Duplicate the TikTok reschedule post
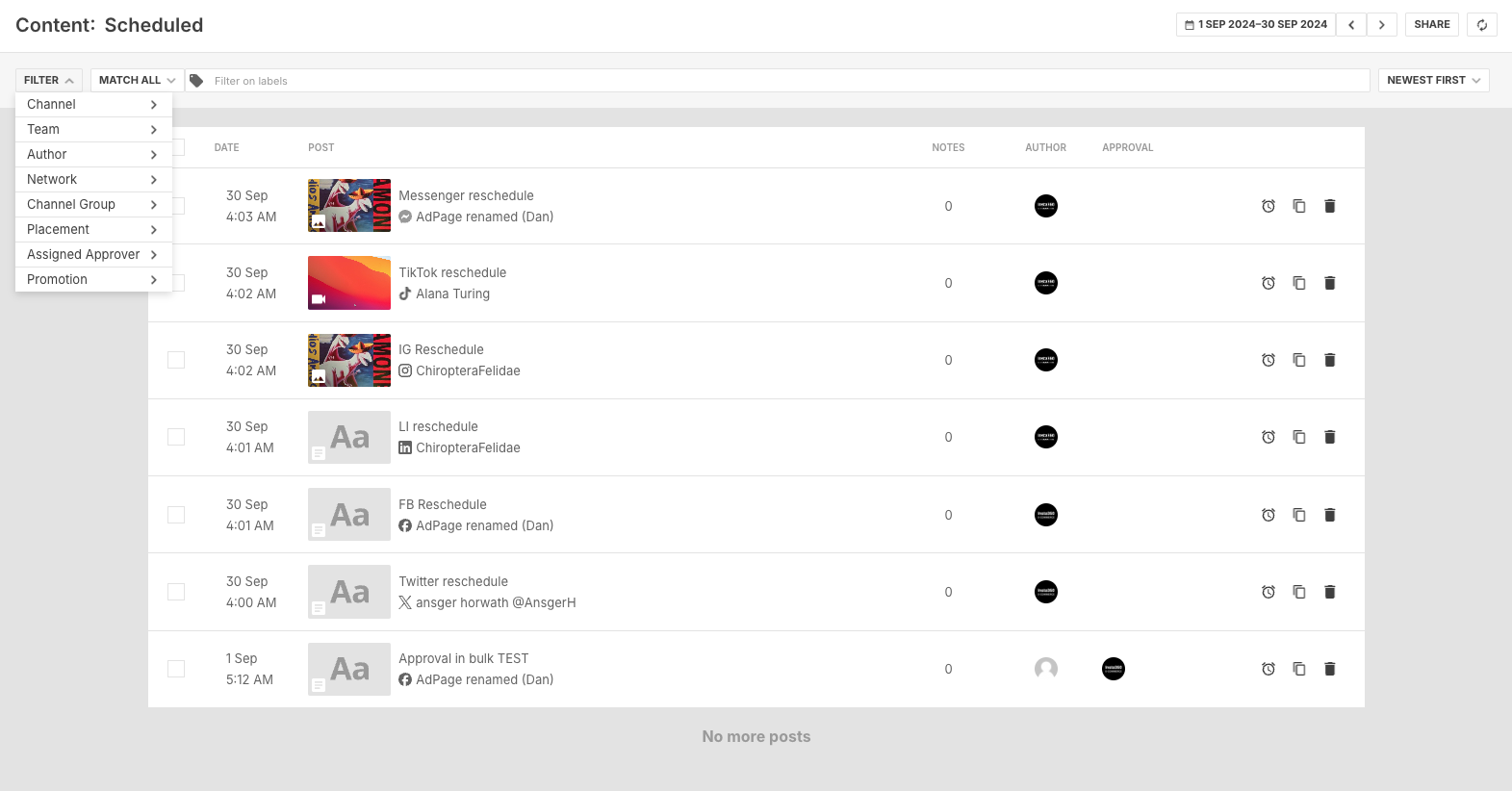Image resolution: width=1512 pixels, height=791 pixels. click(x=1299, y=283)
